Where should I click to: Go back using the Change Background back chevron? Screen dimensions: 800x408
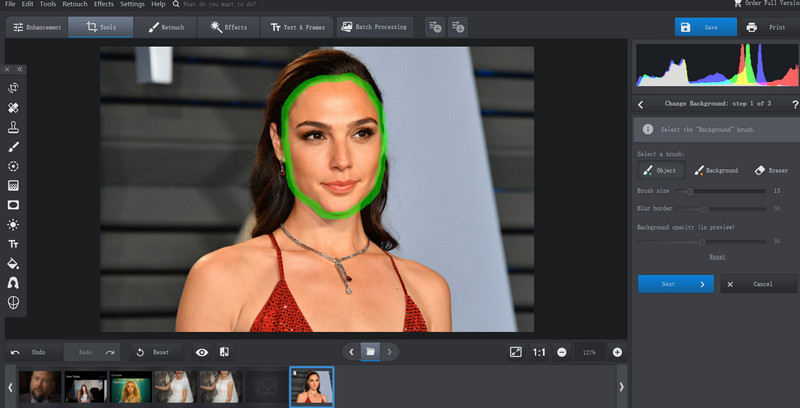pos(641,104)
